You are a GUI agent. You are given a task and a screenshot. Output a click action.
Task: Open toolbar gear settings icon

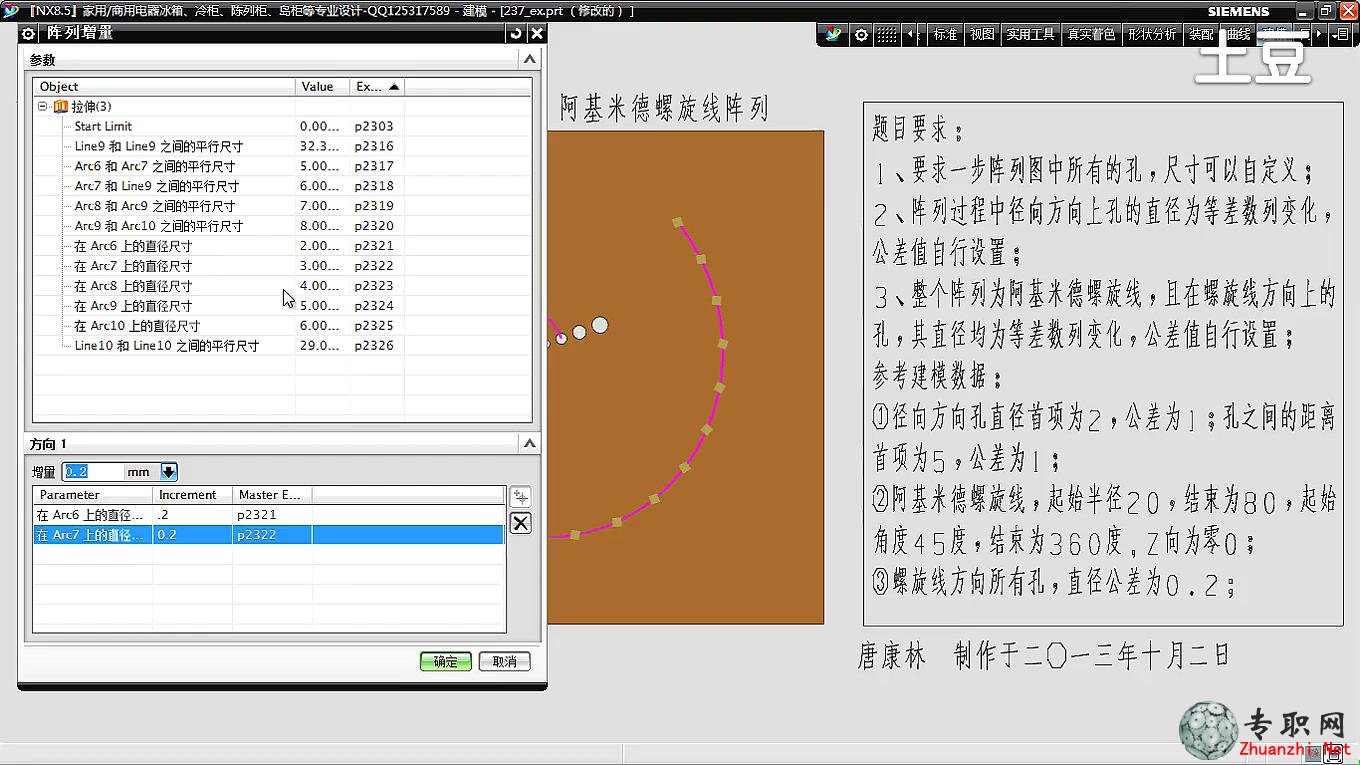coord(861,35)
